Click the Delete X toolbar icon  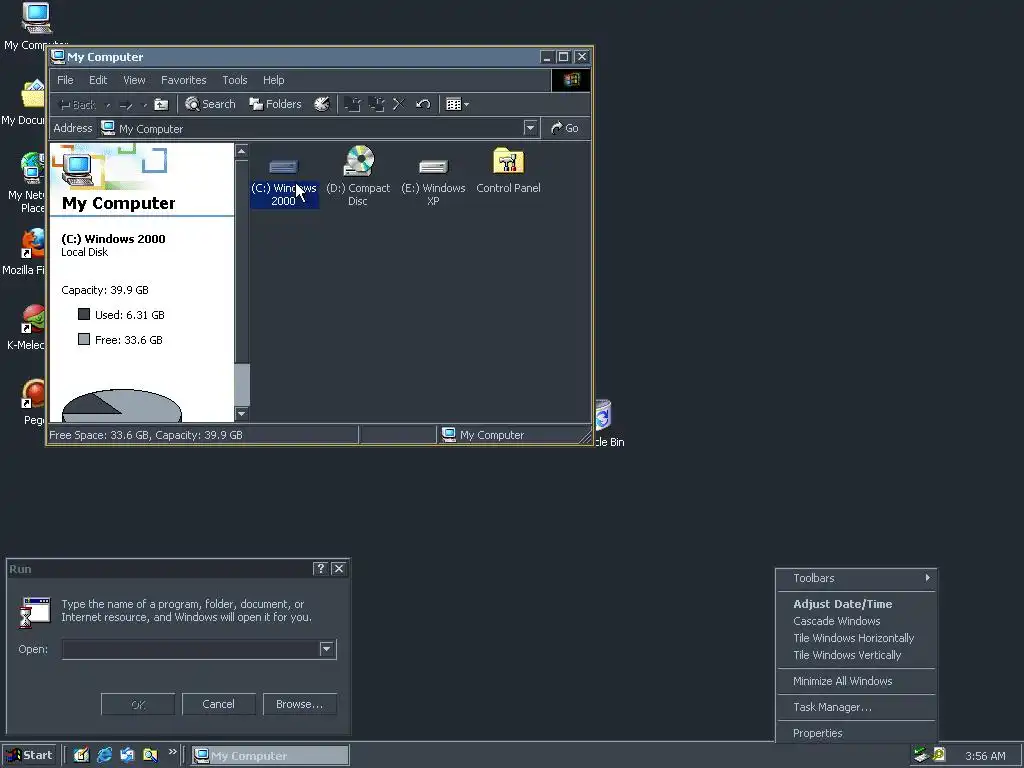tap(399, 104)
